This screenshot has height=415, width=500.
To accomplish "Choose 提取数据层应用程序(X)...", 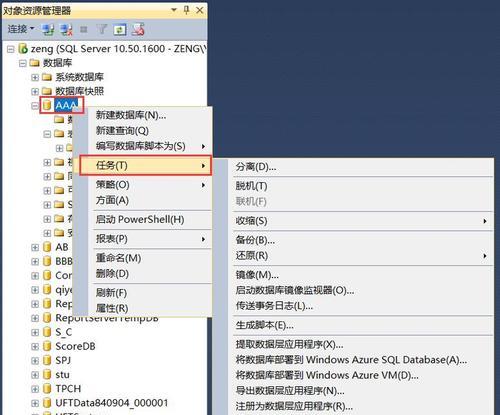I will point(289,344).
